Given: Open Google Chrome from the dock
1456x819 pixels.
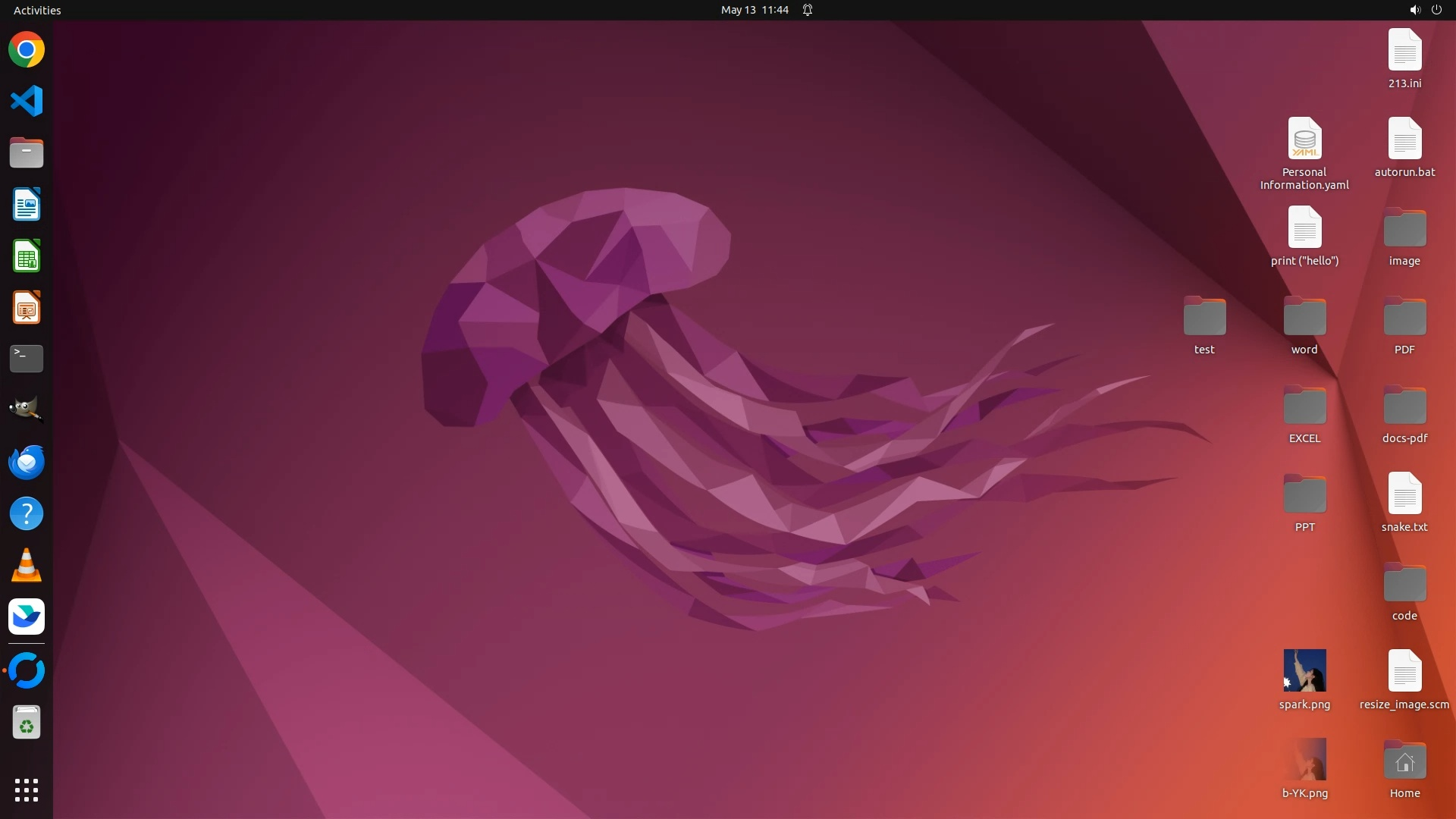Looking at the screenshot, I should [27, 50].
